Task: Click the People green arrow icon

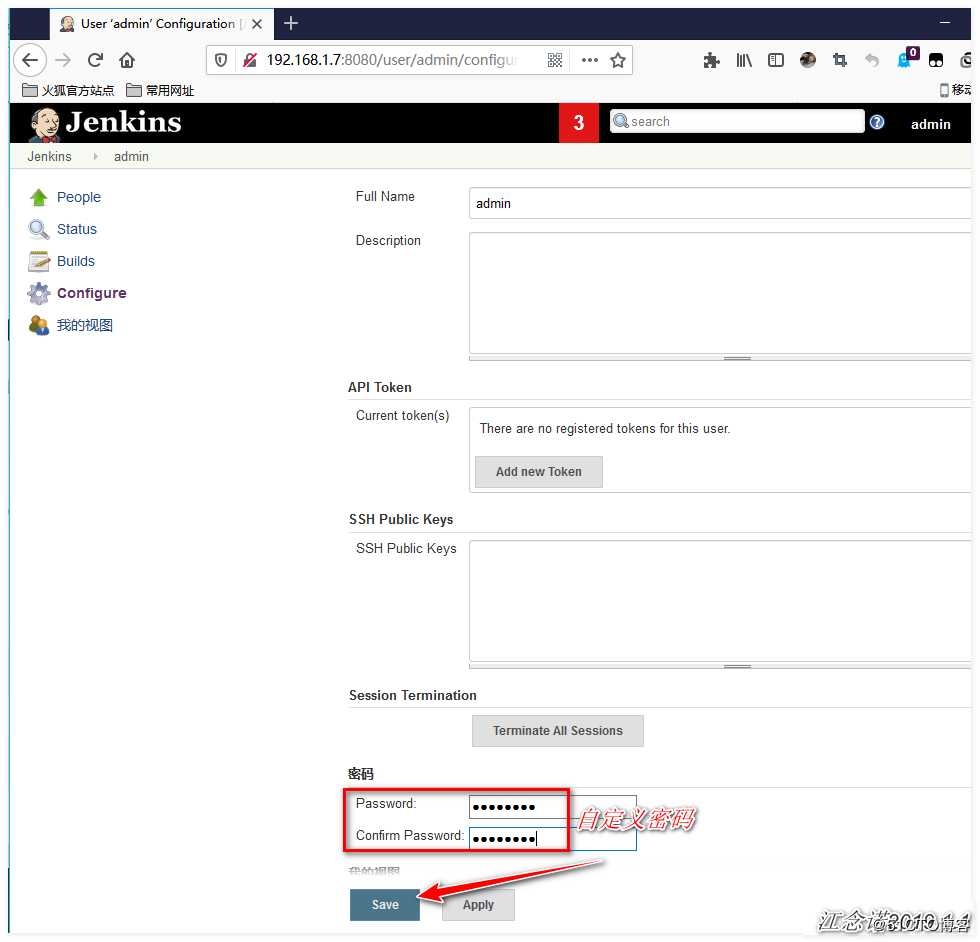Action: [39, 198]
